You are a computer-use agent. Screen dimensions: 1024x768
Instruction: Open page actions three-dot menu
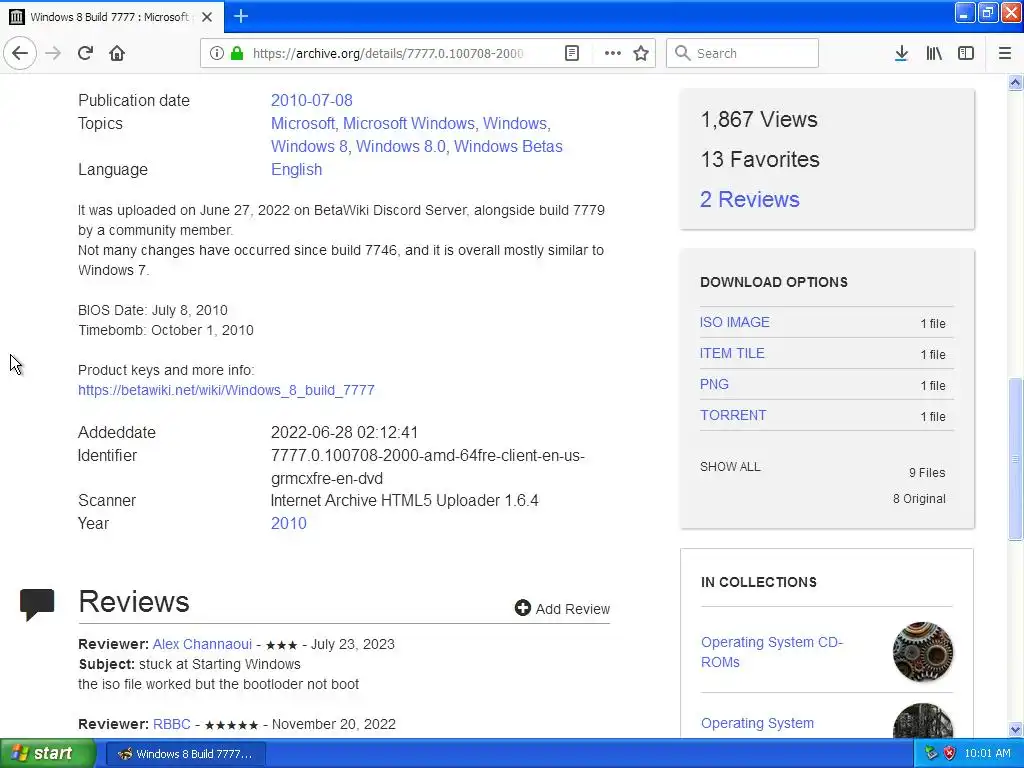pyautogui.click(x=613, y=53)
